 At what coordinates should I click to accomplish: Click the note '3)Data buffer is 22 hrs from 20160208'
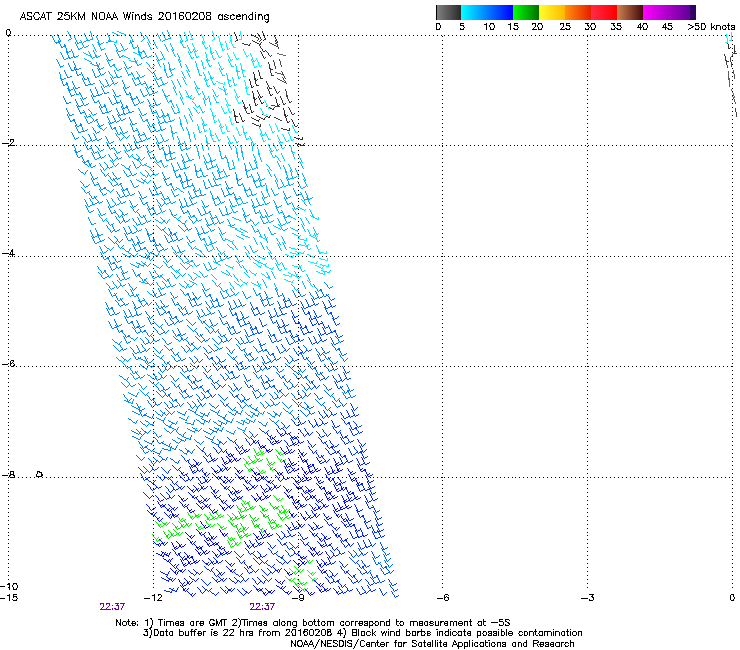(237, 633)
